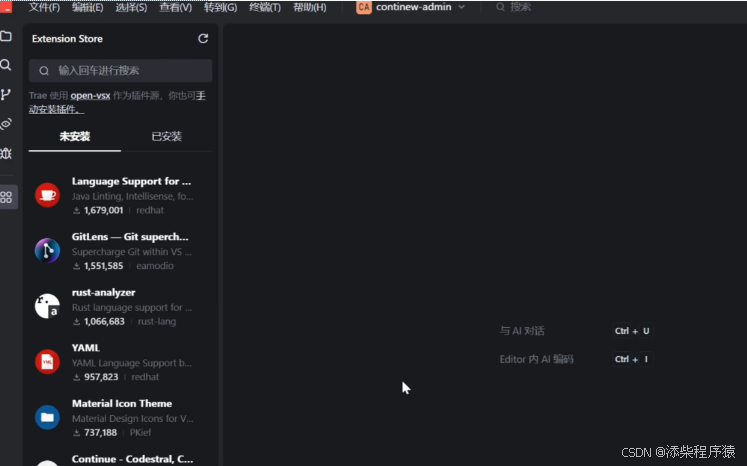Click the PKief publisher name

coord(140,433)
